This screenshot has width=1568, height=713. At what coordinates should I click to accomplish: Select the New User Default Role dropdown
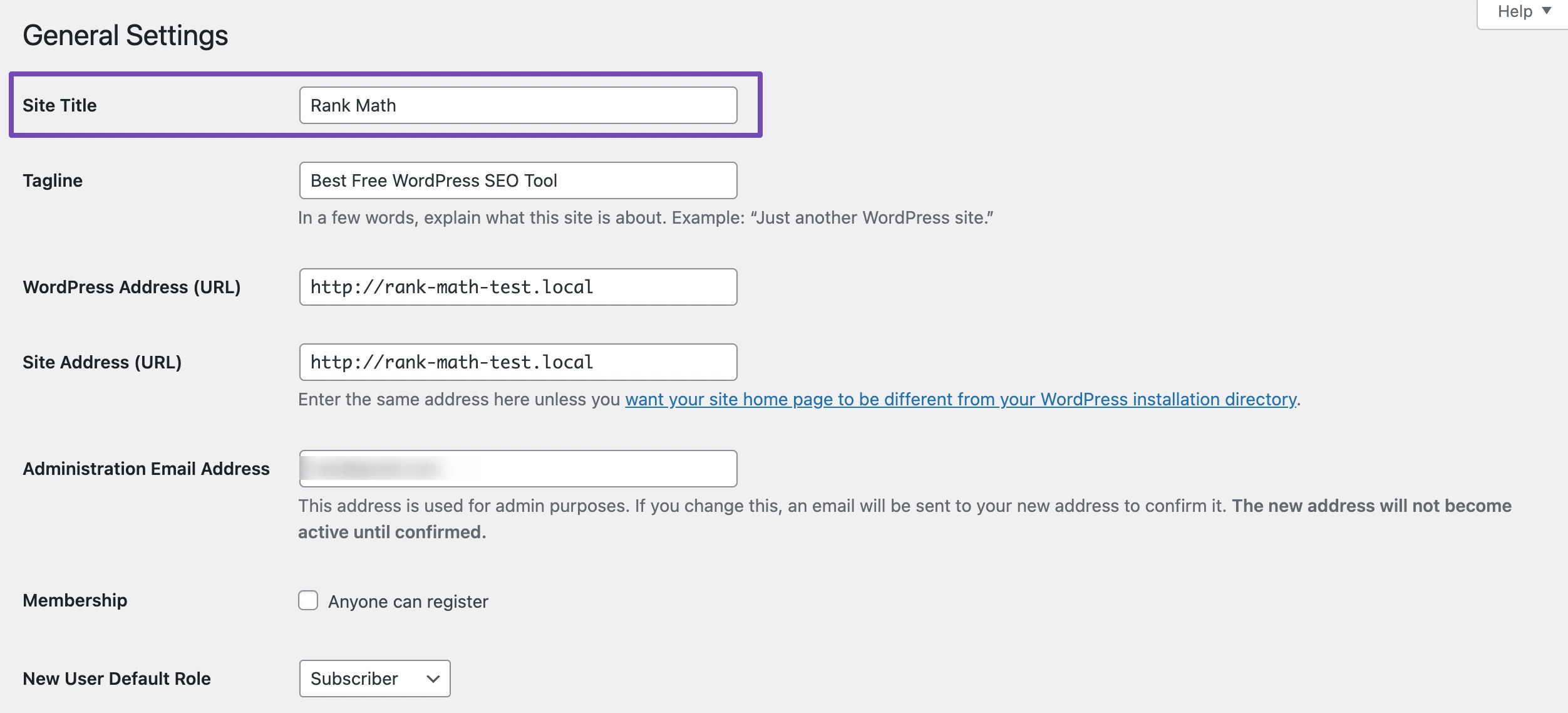(374, 677)
